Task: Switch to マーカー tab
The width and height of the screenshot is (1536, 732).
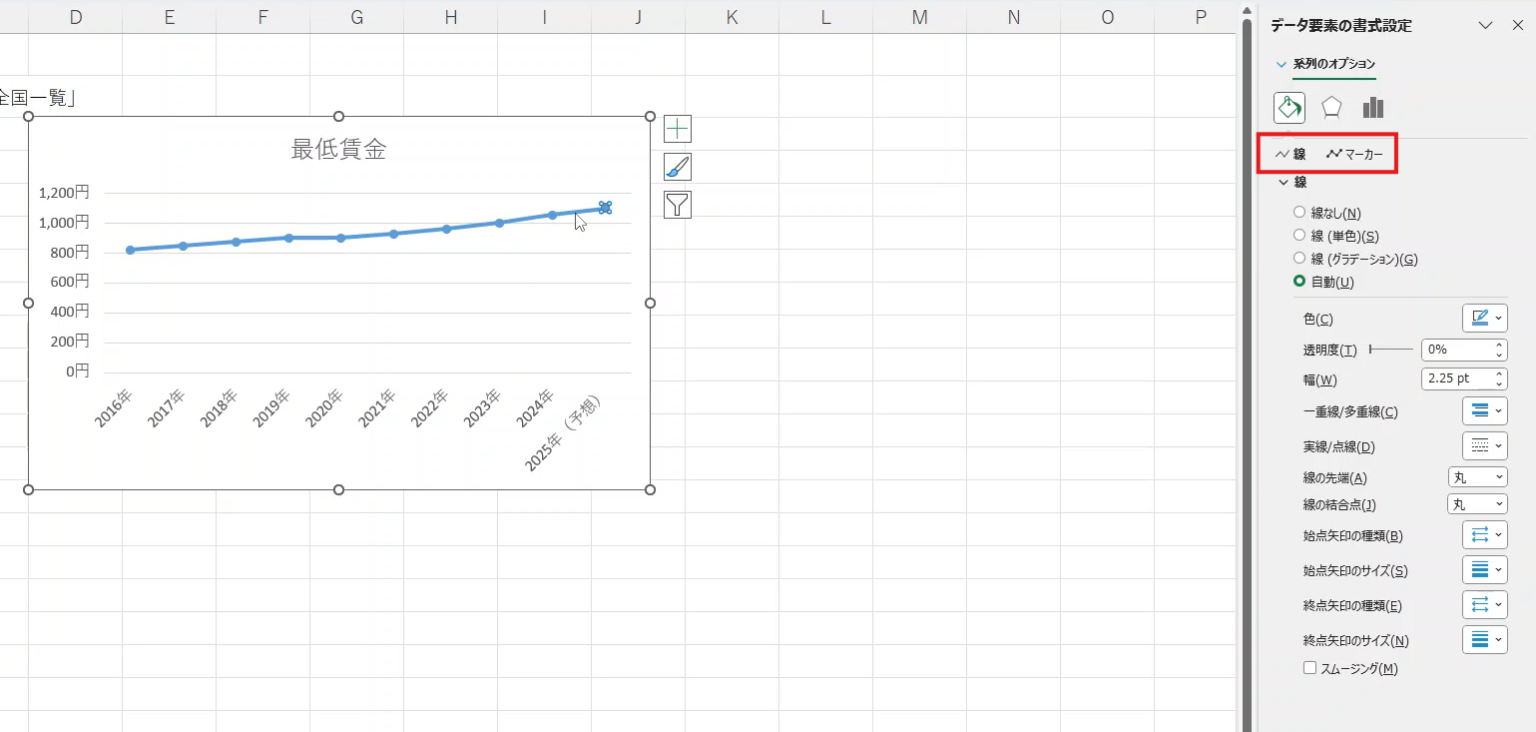Action: point(1355,154)
